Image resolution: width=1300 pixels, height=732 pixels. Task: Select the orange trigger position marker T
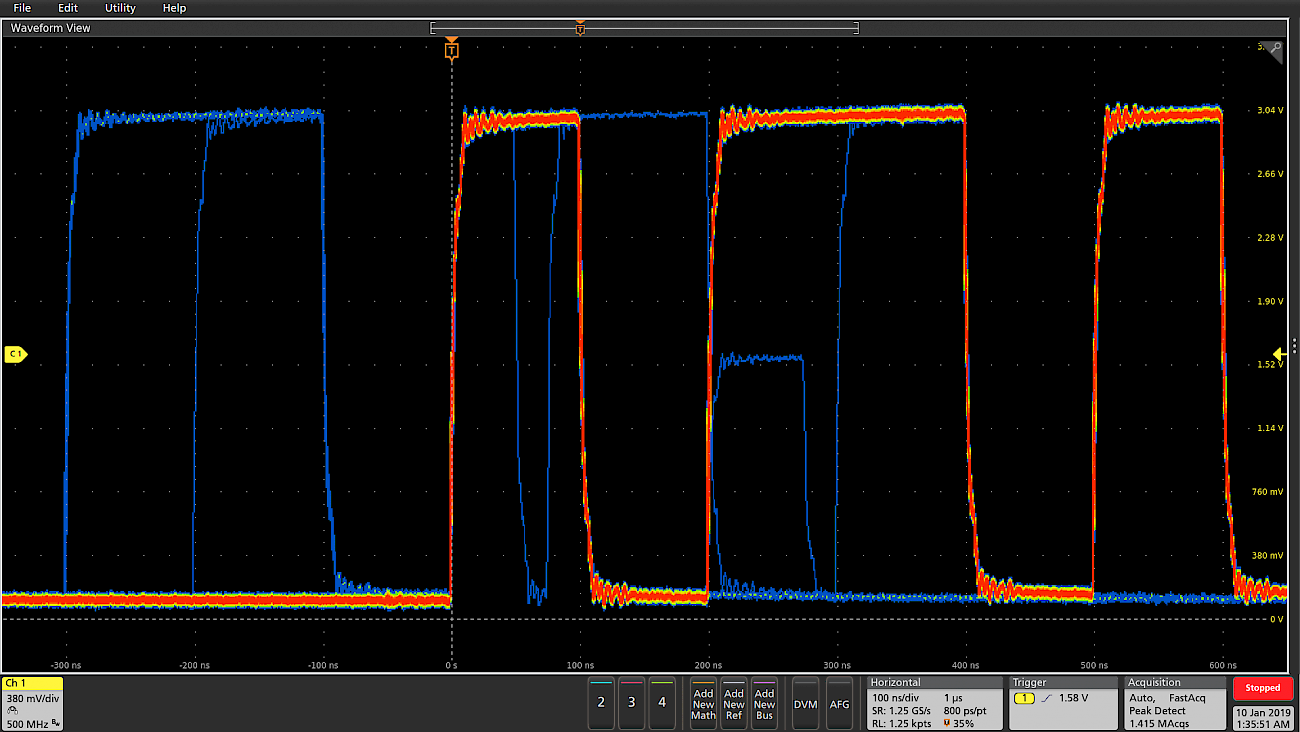(452, 50)
